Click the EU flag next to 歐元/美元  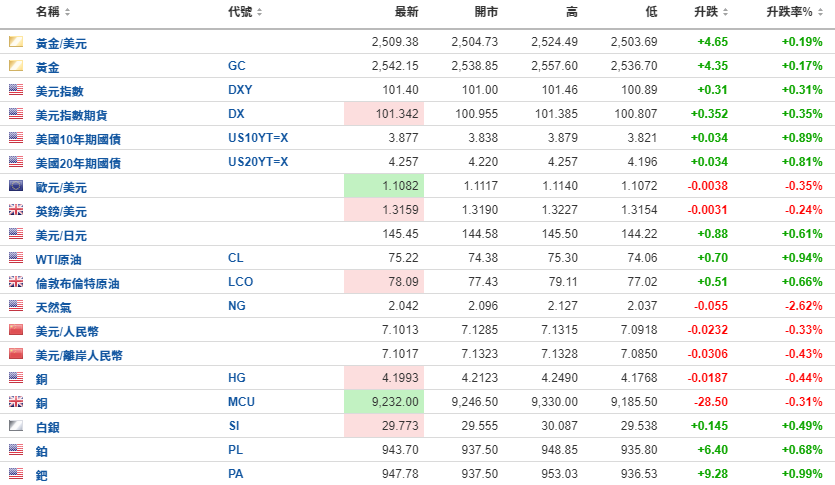coord(15,186)
